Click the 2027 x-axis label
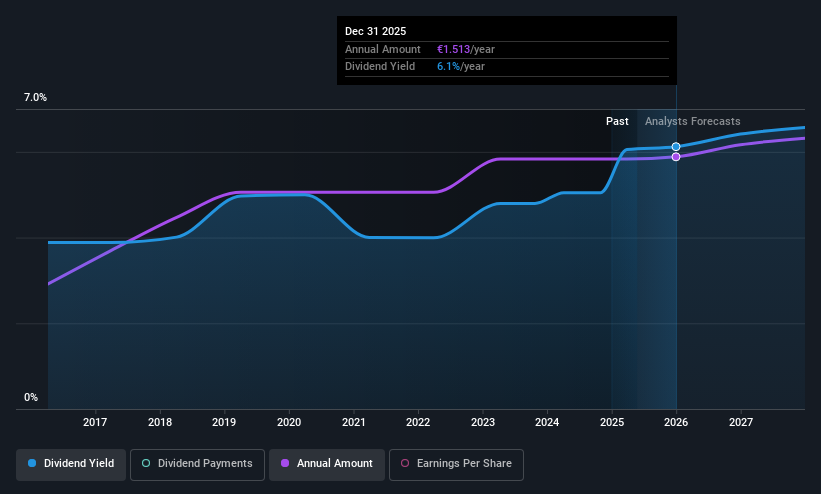This screenshot has height=494, width=821. tap(741, 422)
